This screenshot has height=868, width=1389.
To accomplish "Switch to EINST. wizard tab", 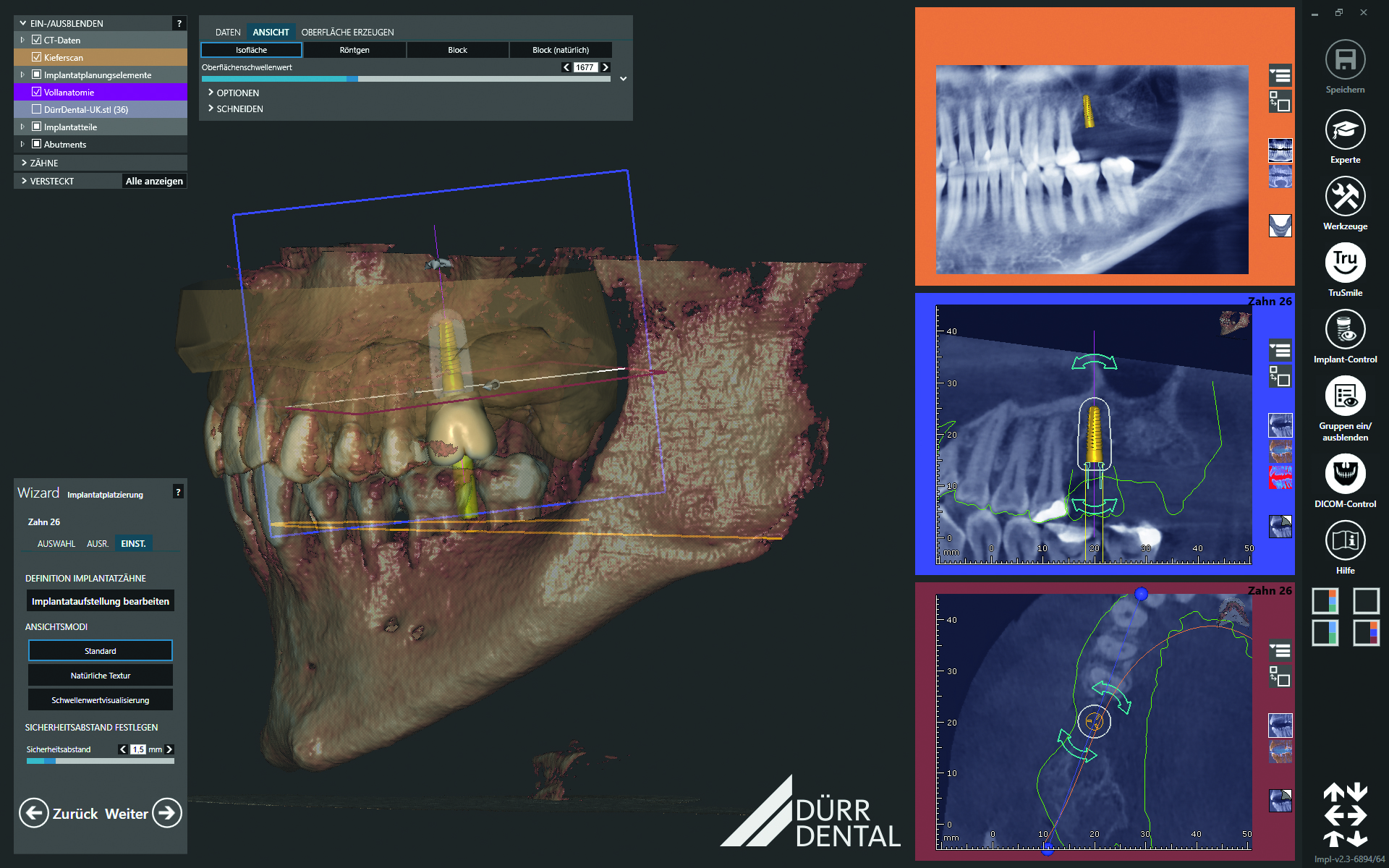I will pyautogui.click(x=133, y=543).
